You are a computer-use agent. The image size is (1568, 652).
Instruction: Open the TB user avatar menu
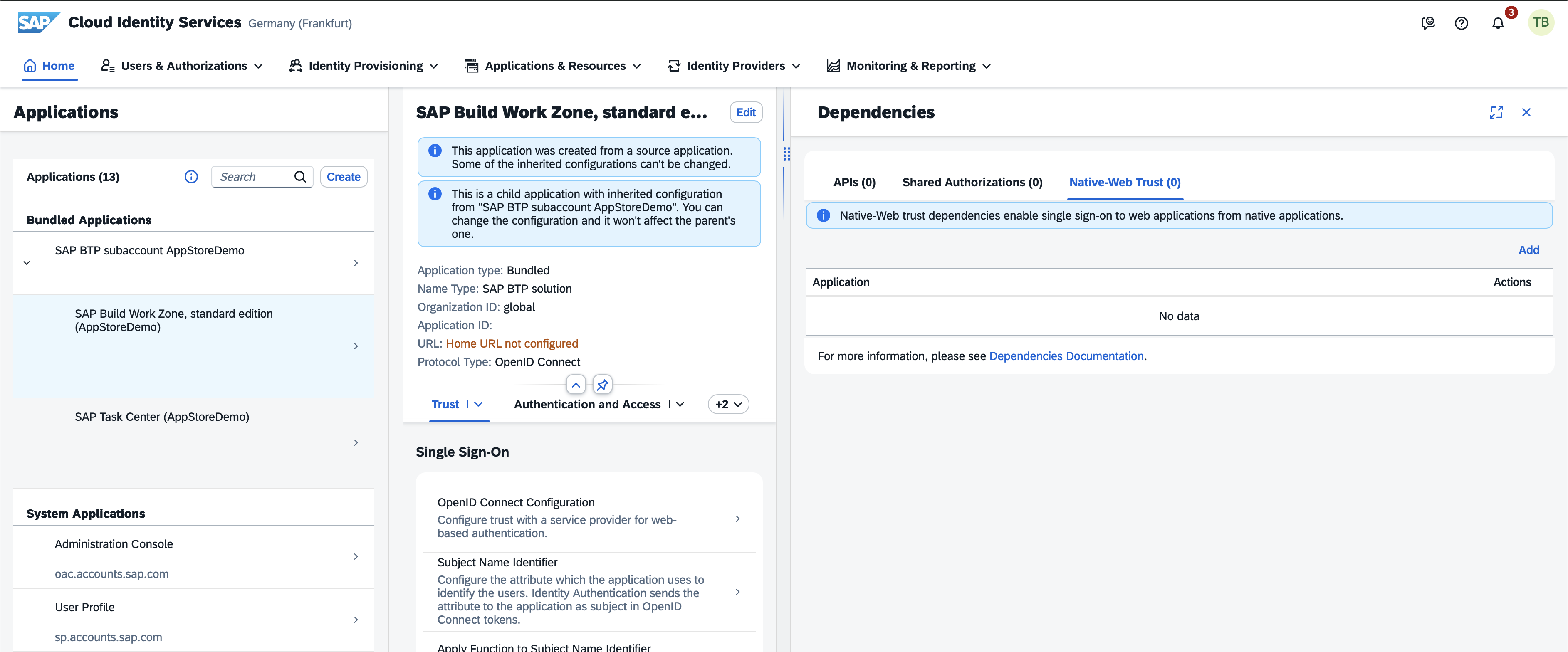(x=1541, y=23)
